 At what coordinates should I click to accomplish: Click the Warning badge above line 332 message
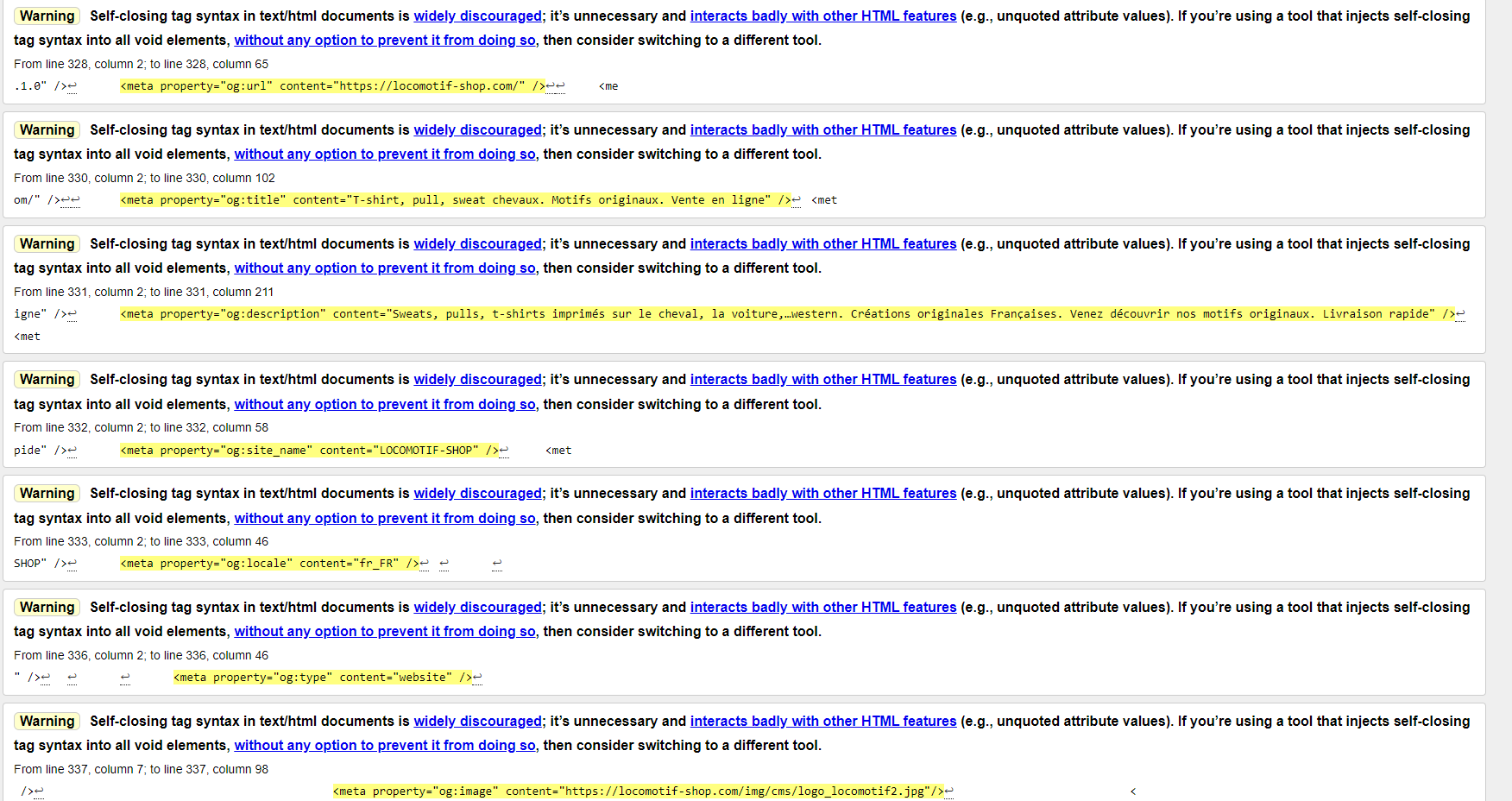[47, 380]
